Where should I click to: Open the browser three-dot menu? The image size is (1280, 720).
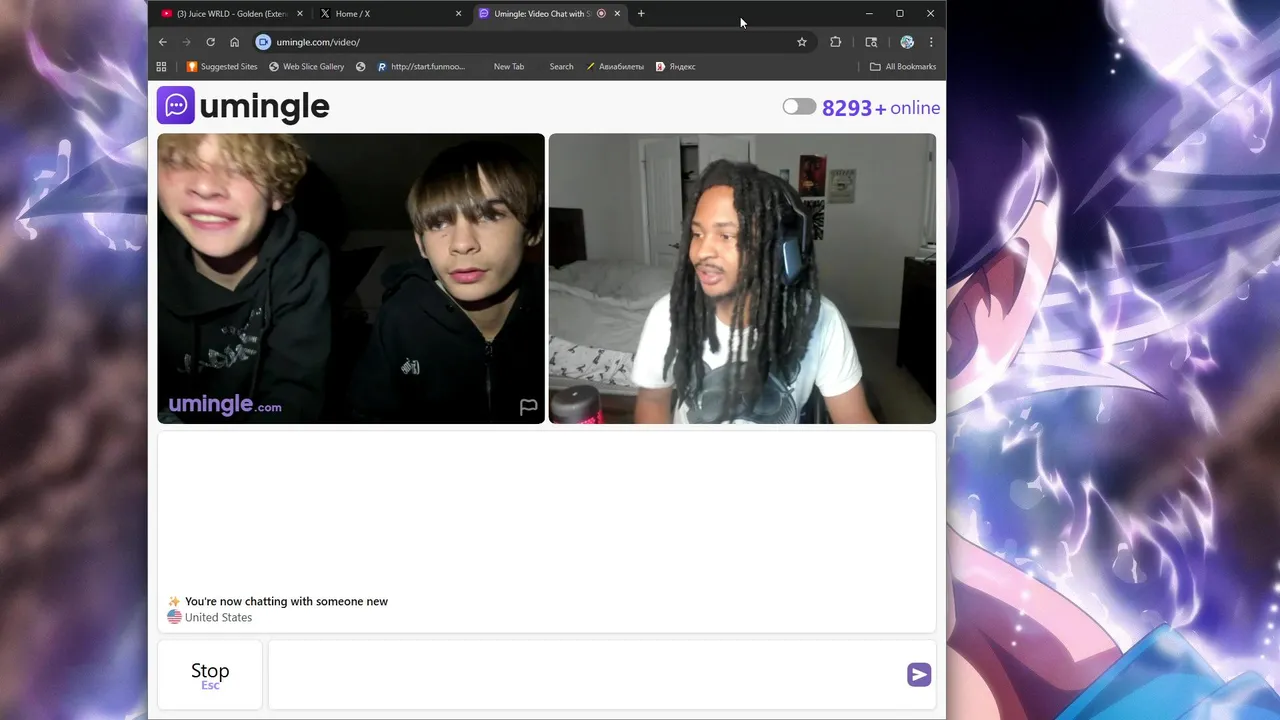(931, 42)
